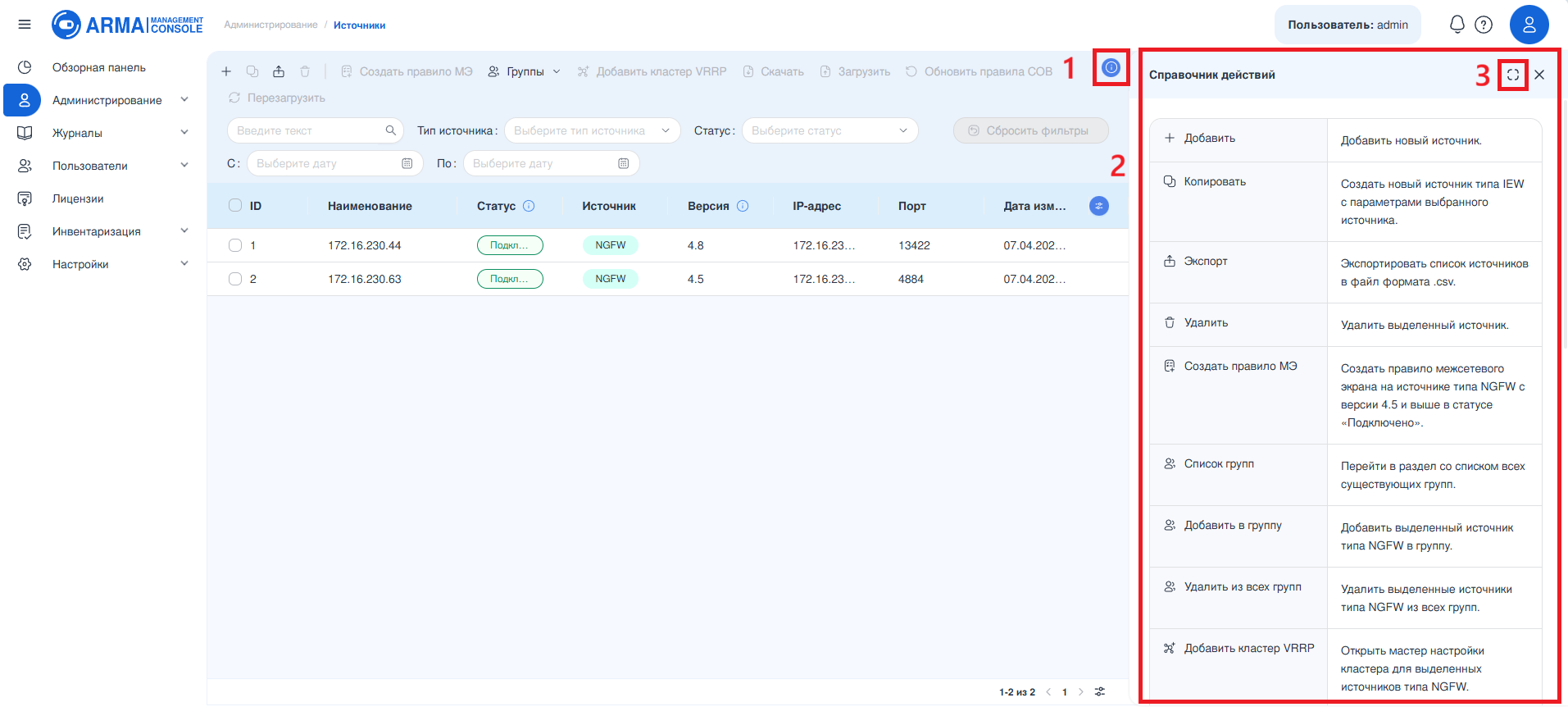The image size is (1568, 707).
Task: Click the Скачать button
Action: (x=773, y=71)
